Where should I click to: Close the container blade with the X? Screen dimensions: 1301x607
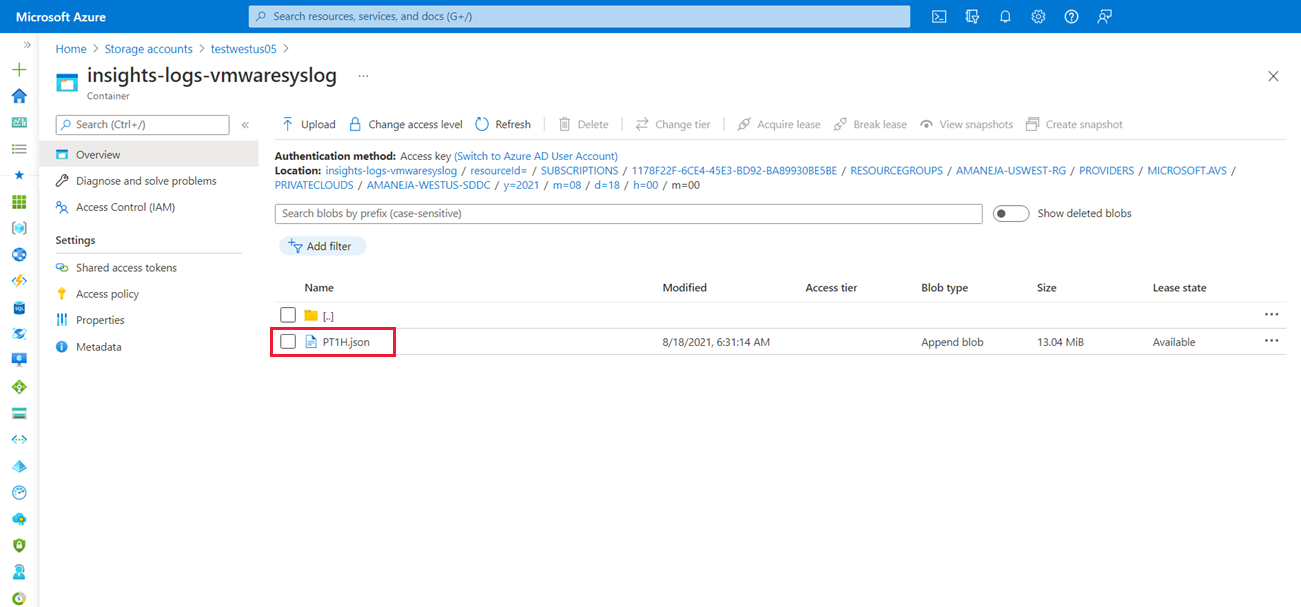click(x=1273, y=76)
